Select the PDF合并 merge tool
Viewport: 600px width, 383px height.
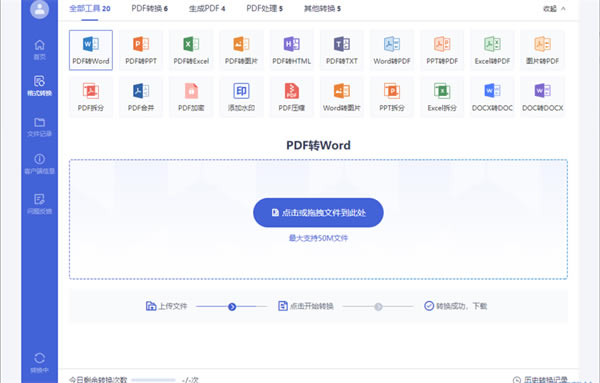141,97
